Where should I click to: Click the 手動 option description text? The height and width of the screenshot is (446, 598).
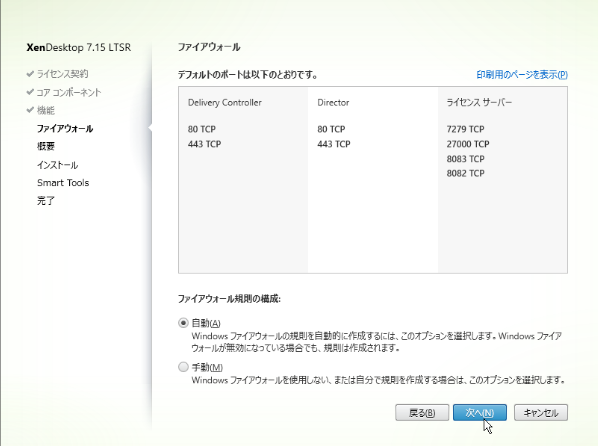coord(378,380)
